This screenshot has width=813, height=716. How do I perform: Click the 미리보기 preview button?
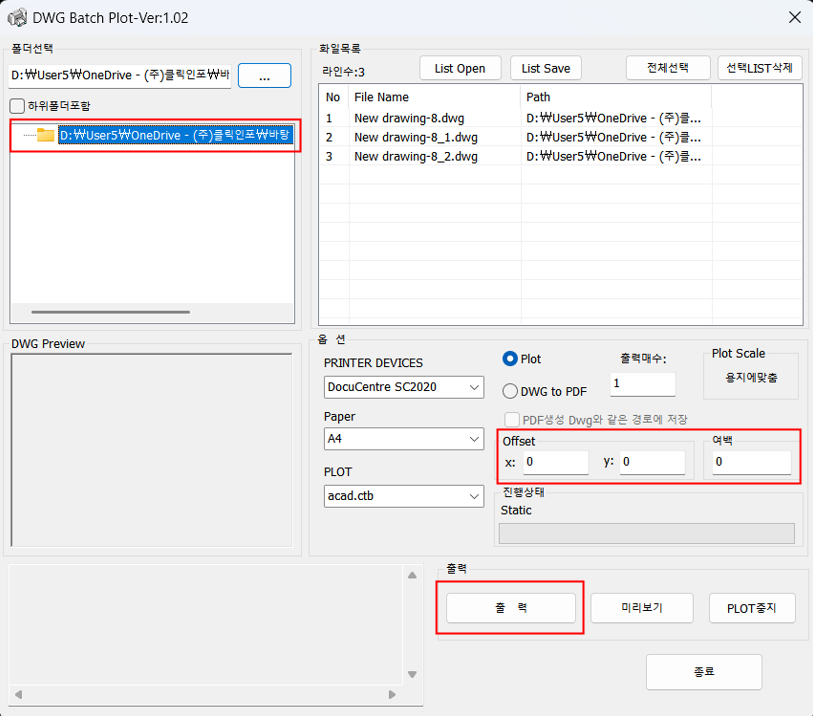point(641,608)
